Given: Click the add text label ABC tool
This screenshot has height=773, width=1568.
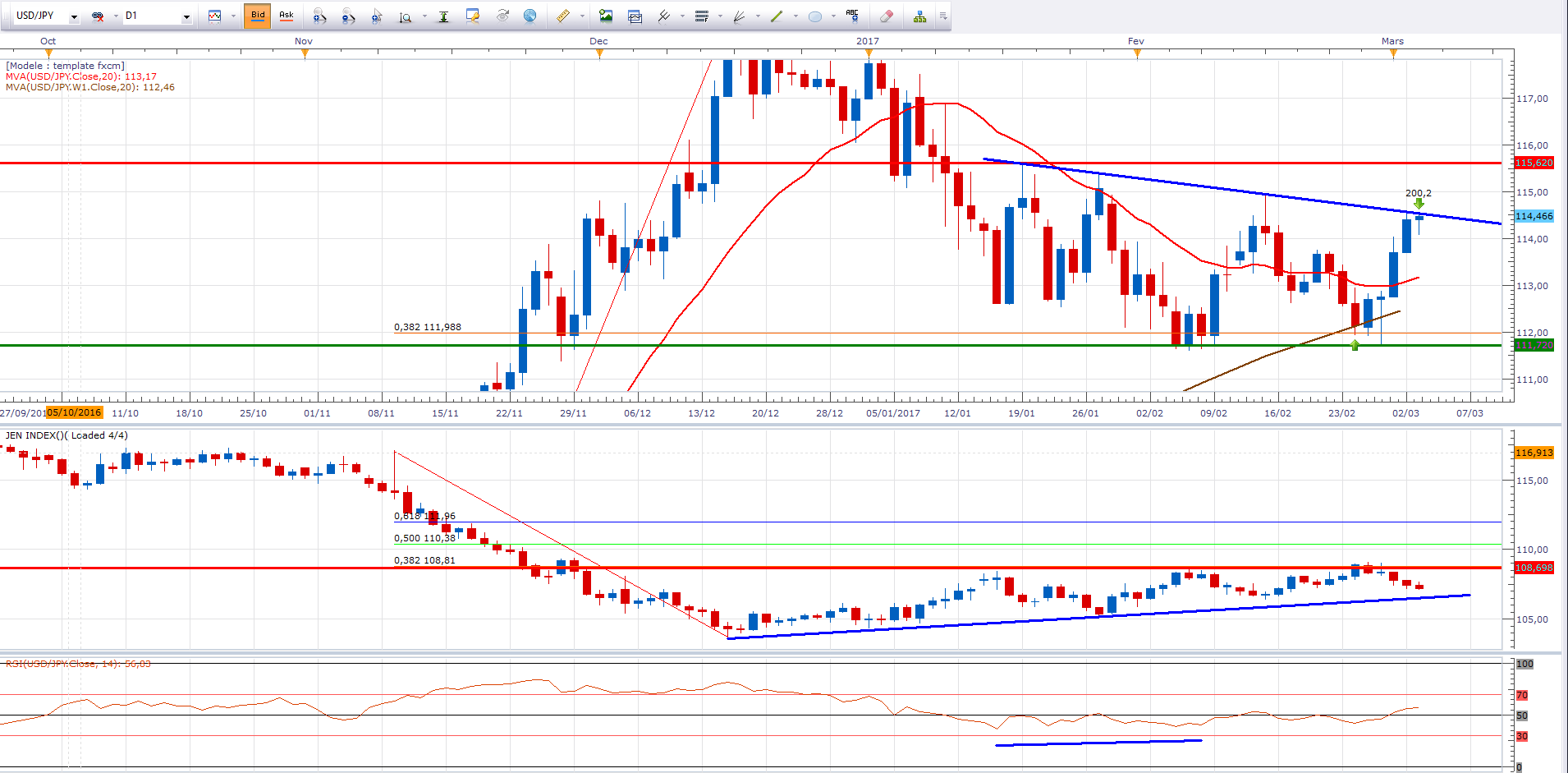Looking at the screenshot, I should click(x=852, y=16).
